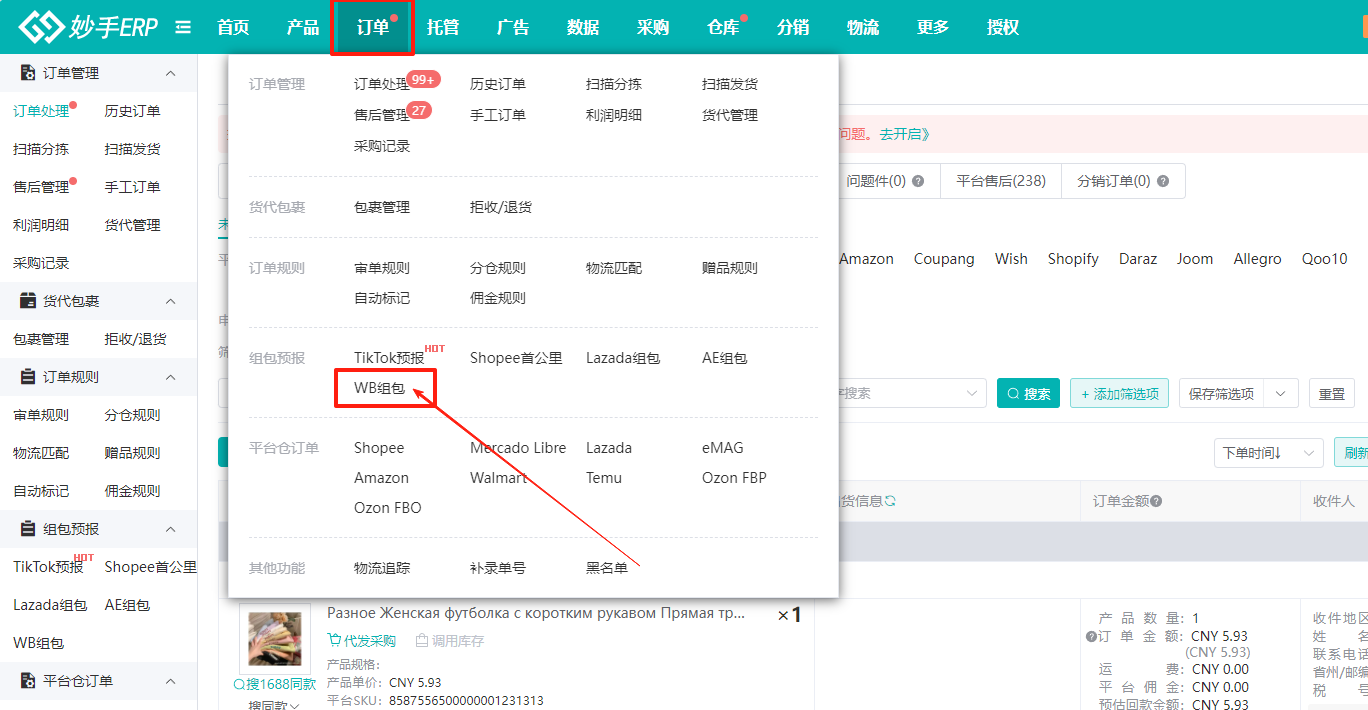Click the 保存筛选项 button

(1222, 394)
